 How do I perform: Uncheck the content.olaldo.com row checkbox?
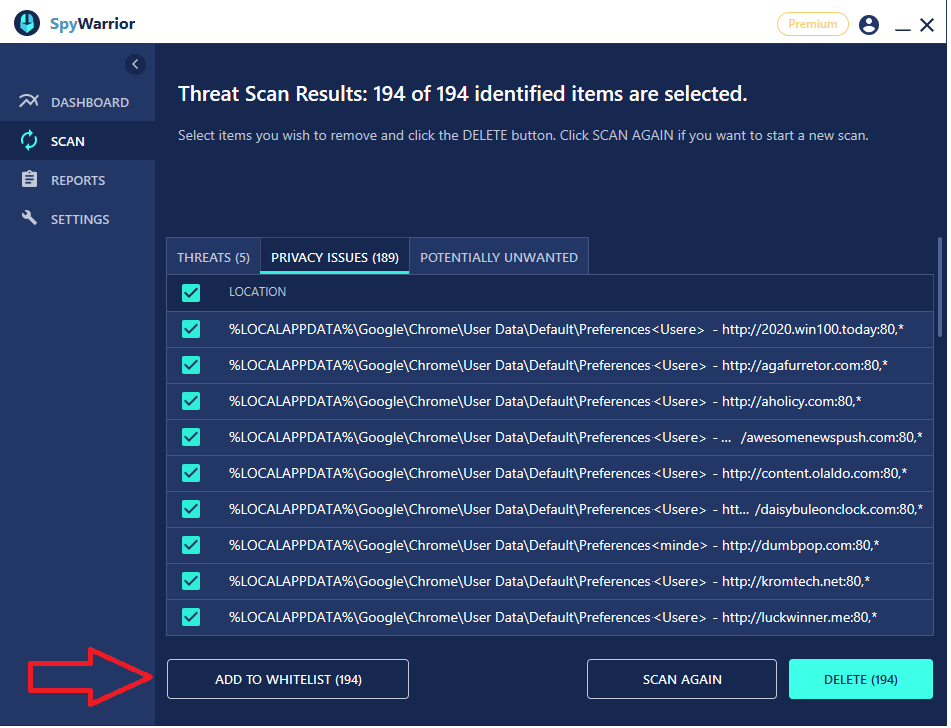click(x=191, y=473)
